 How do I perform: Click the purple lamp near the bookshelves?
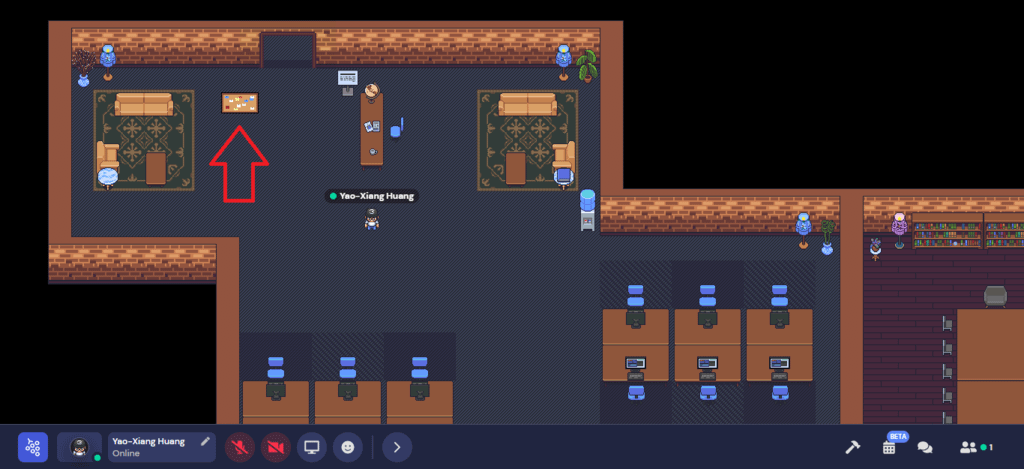(x=899, y=230)
